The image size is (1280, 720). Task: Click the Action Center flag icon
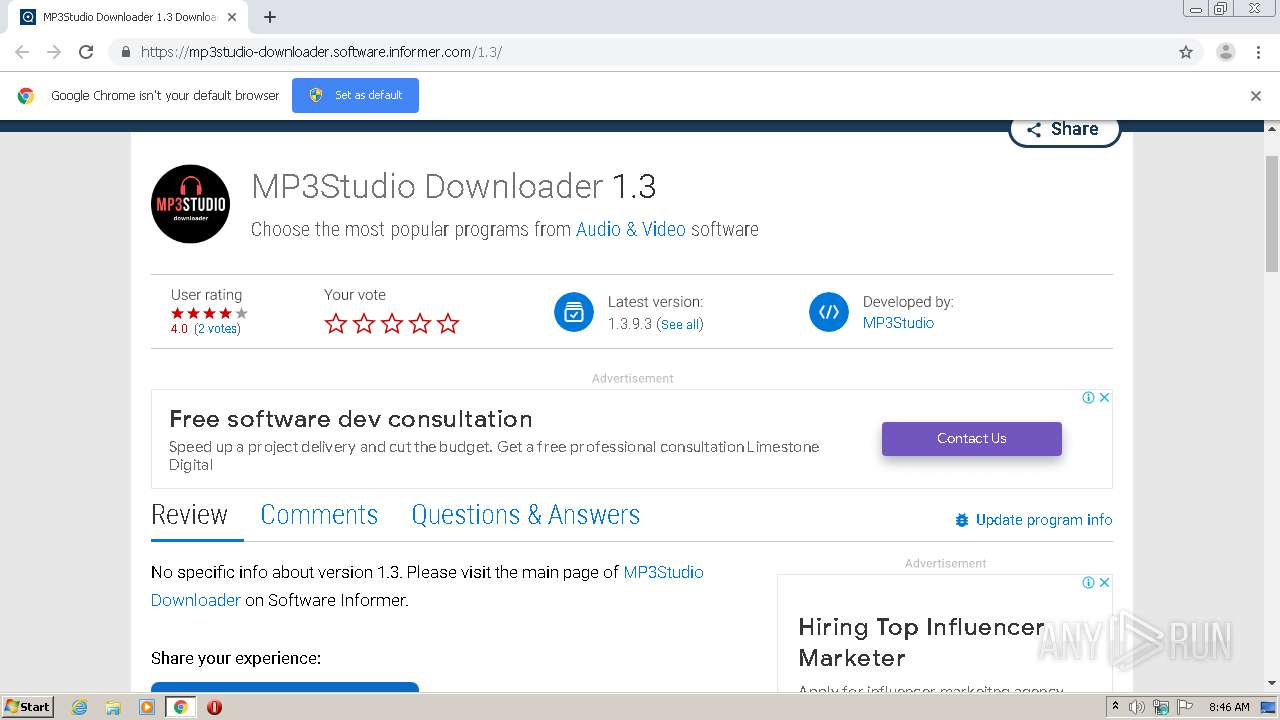tap(1184, 707)
